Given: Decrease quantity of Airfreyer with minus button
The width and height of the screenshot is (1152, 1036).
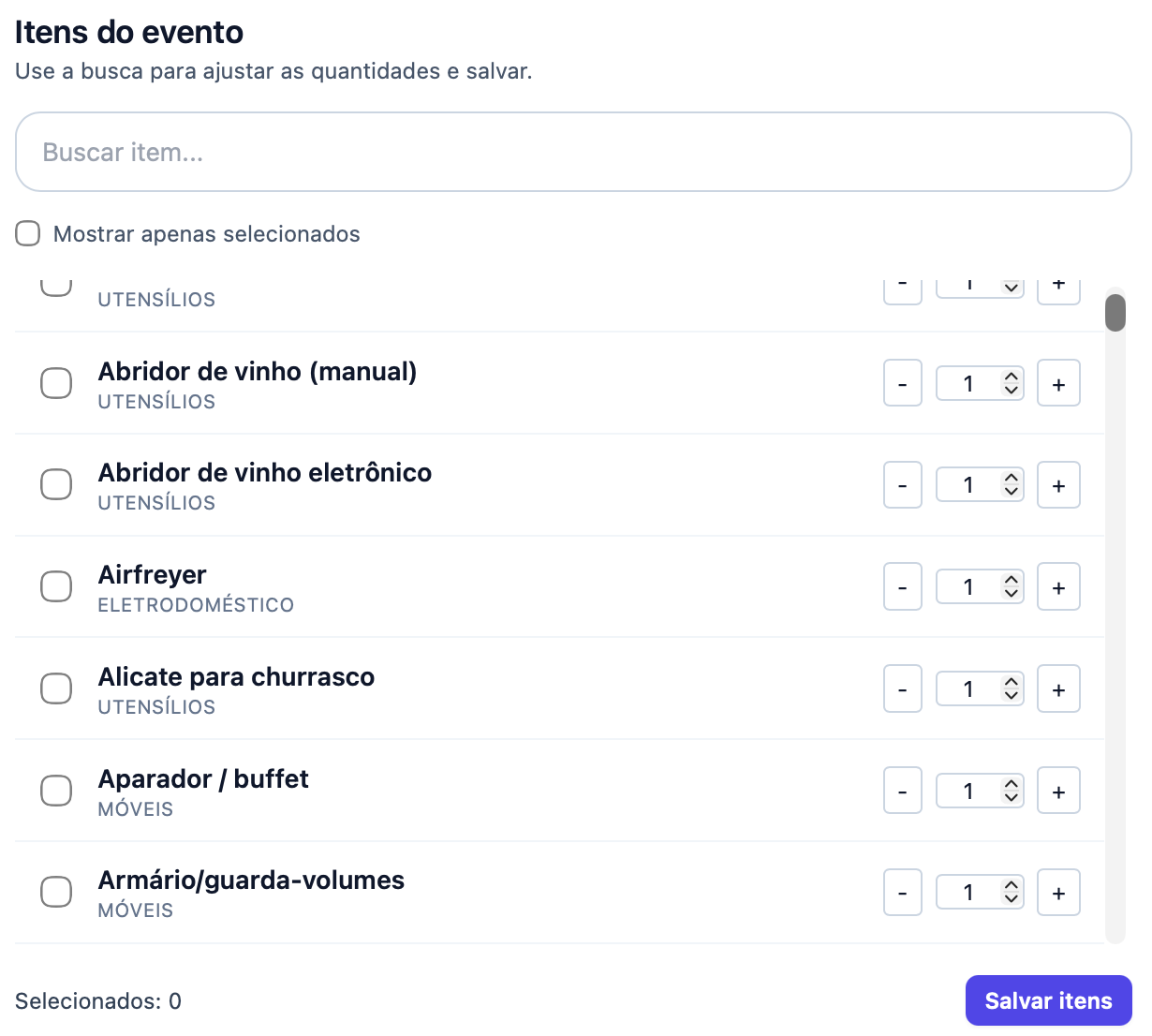Looking at the screenshot, I should [x=902, y=585].
